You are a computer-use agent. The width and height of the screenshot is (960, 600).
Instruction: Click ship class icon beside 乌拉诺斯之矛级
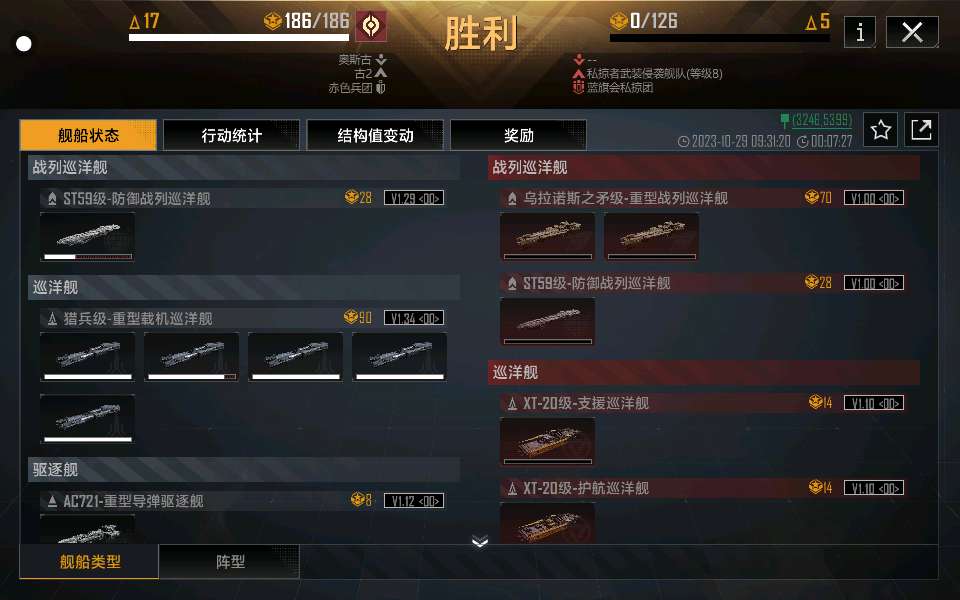512,198
